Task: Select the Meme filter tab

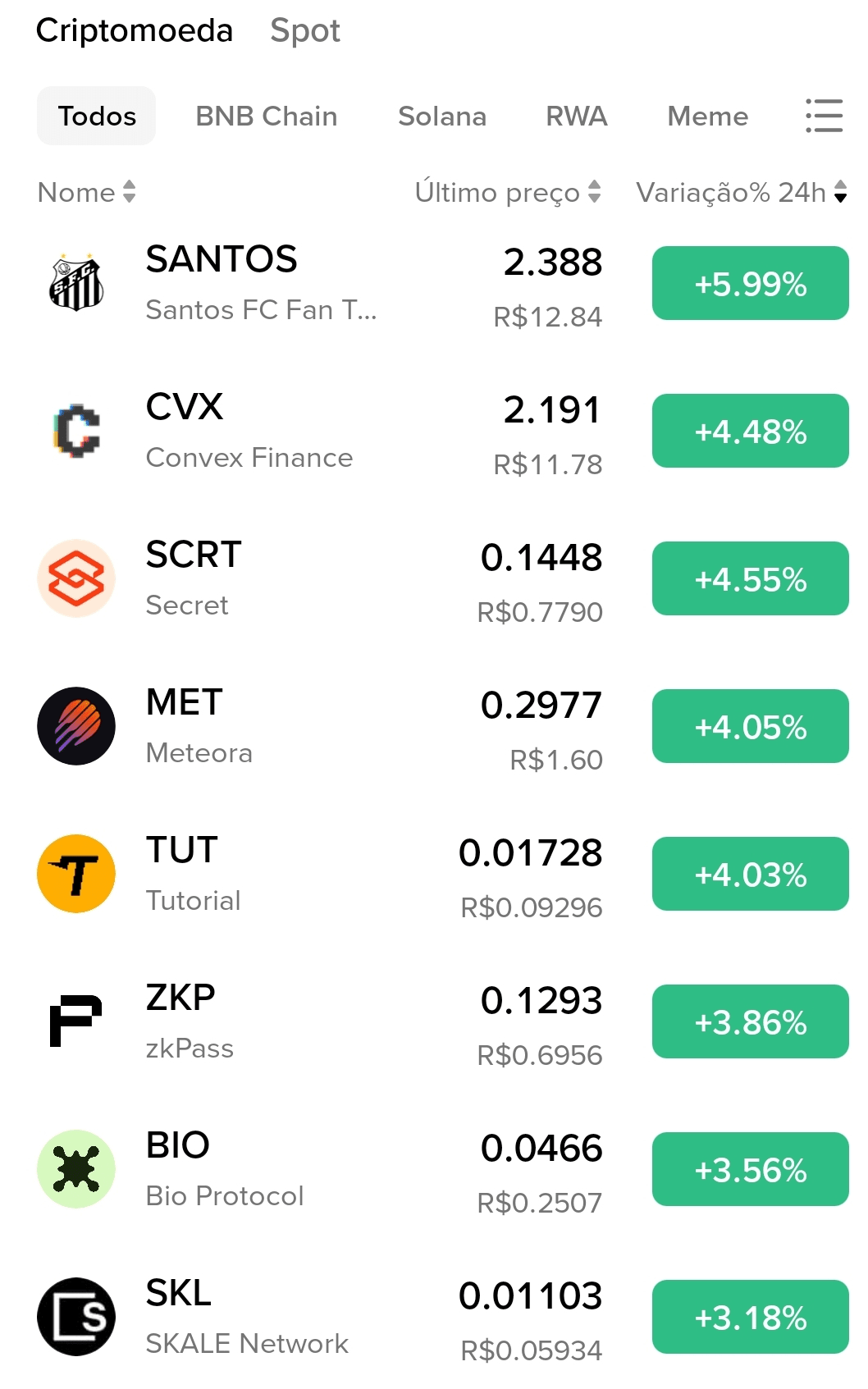Action: (707, 116)
